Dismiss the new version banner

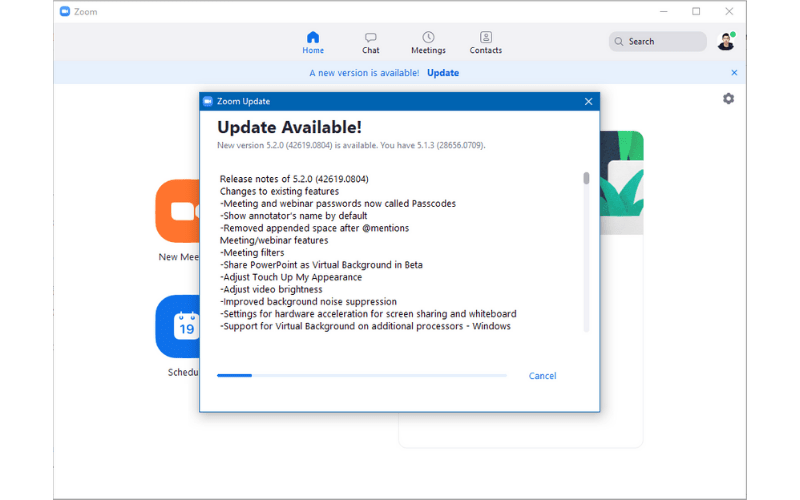tap(734, 73)
